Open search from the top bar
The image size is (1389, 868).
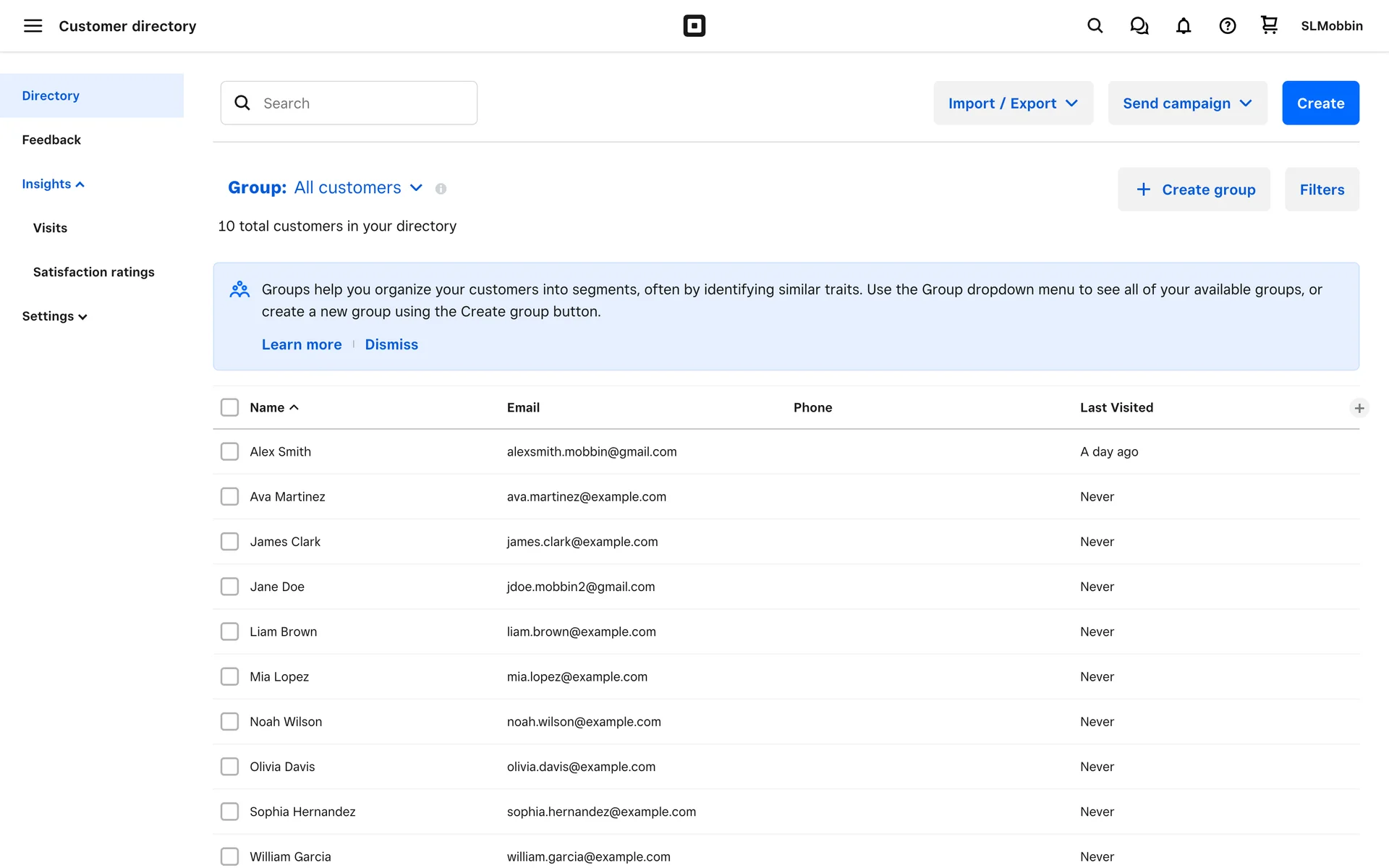coord(1095,26)
